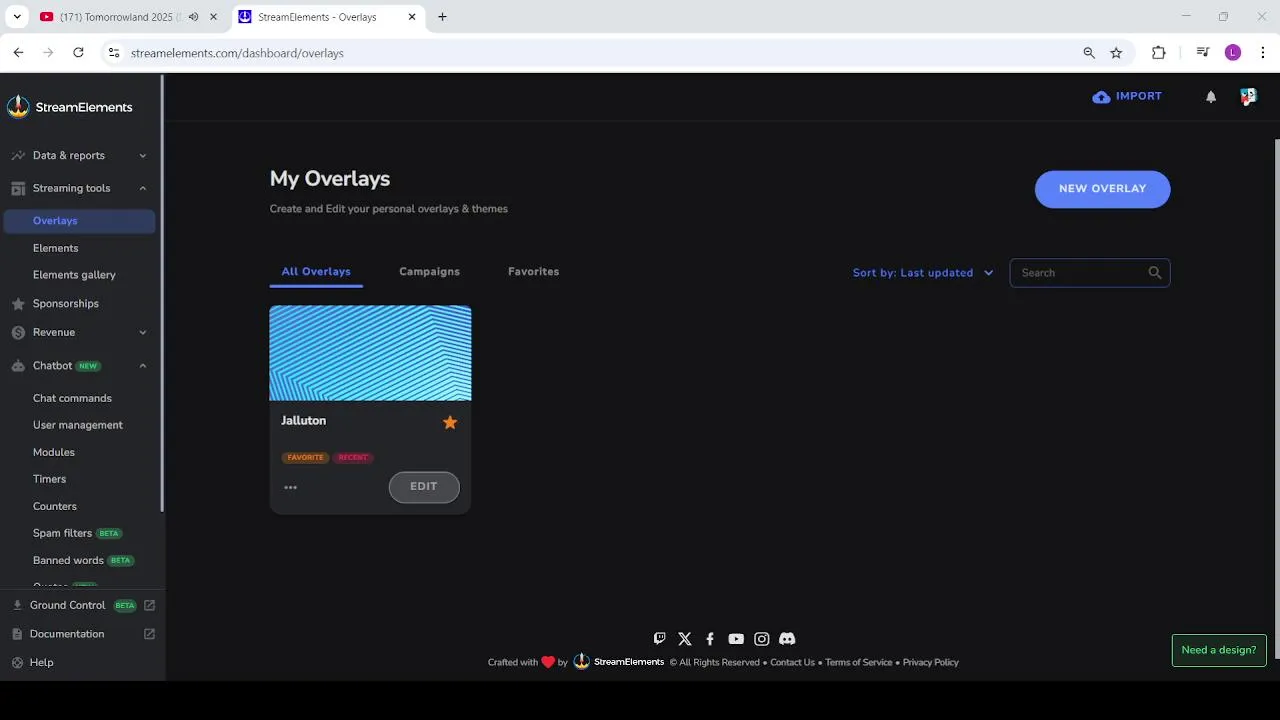Open Chat commands page

click(72, 398)
